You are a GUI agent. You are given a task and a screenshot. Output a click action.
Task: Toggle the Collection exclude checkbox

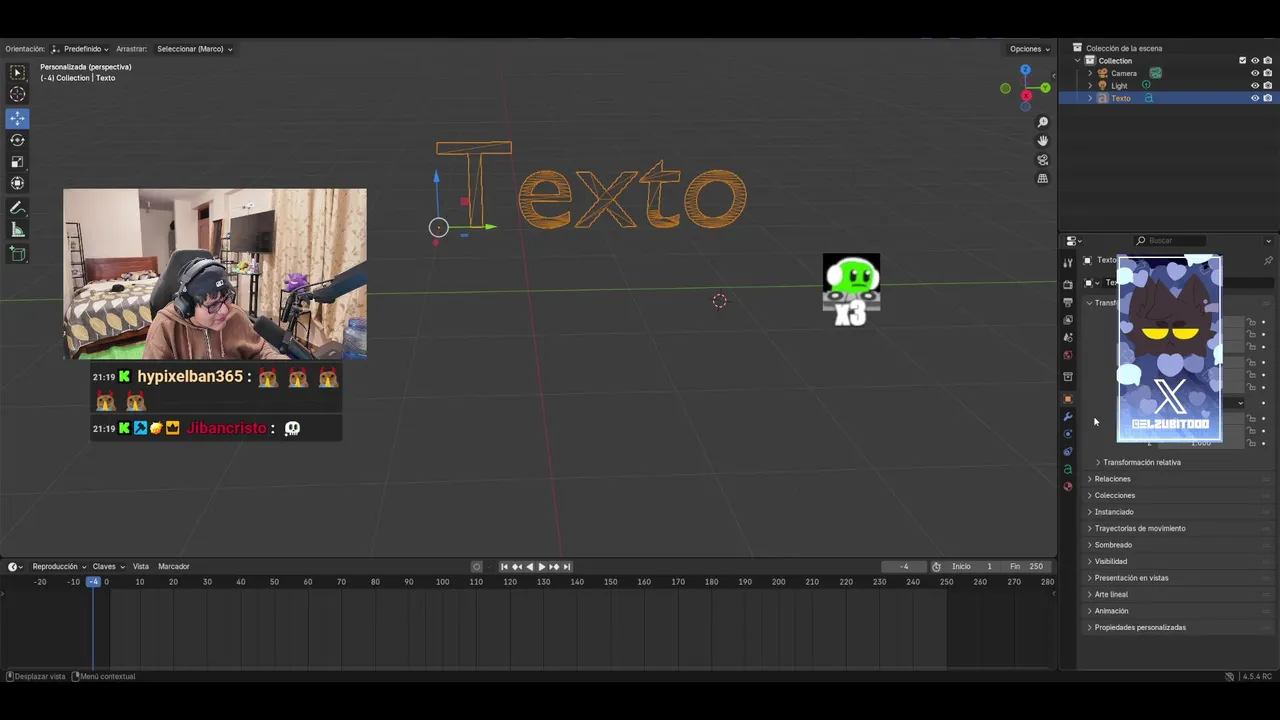(1243, 61)
